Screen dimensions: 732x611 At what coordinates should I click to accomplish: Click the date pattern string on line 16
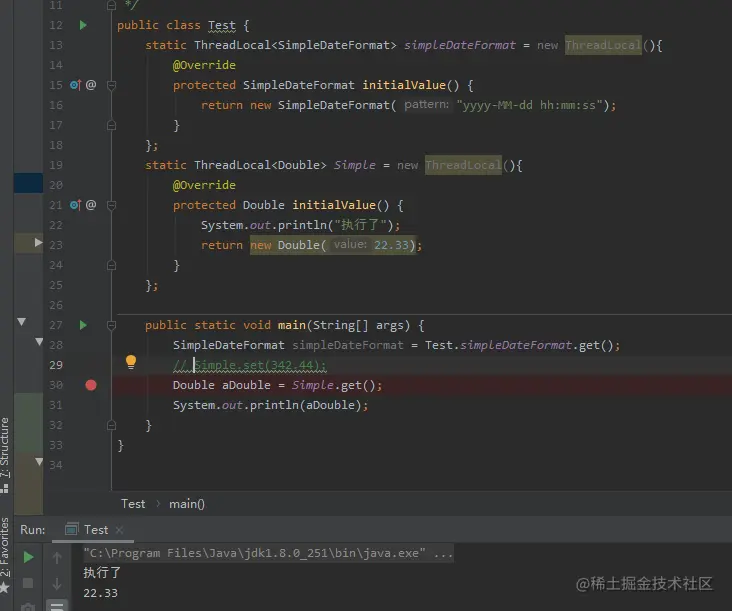click(x=530, y=105)
